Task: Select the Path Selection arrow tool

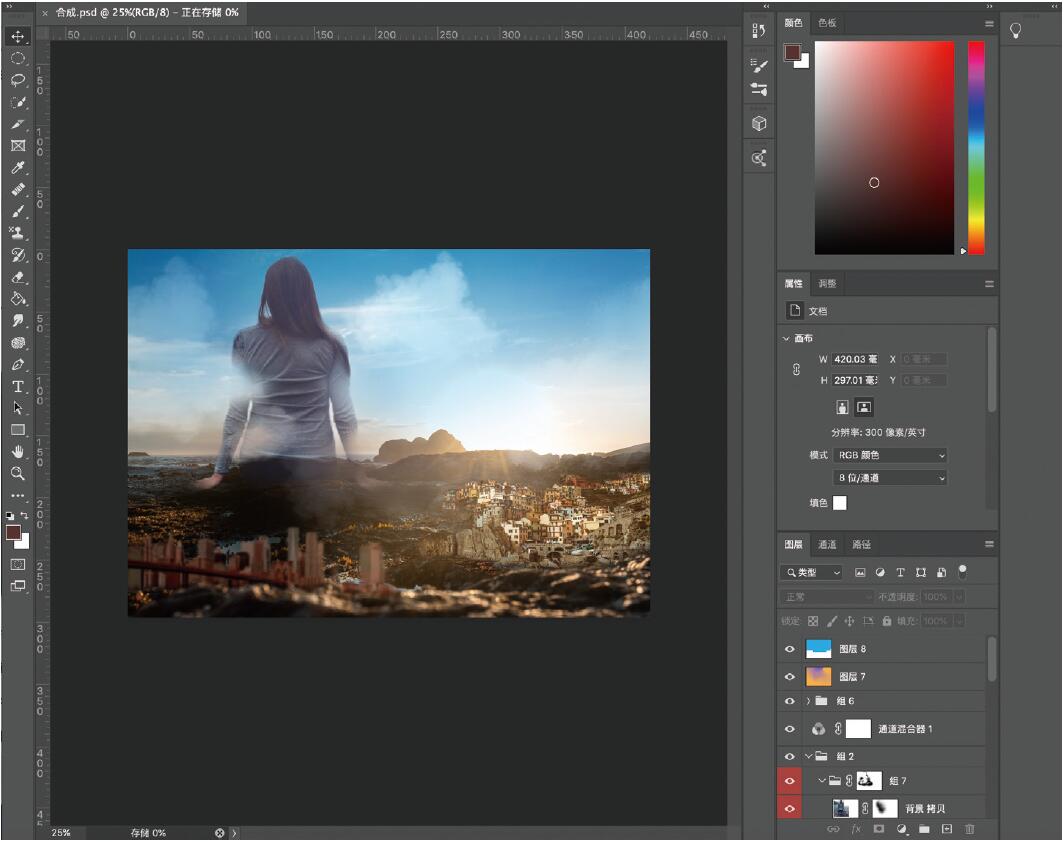Action: [x=18, y=408]
